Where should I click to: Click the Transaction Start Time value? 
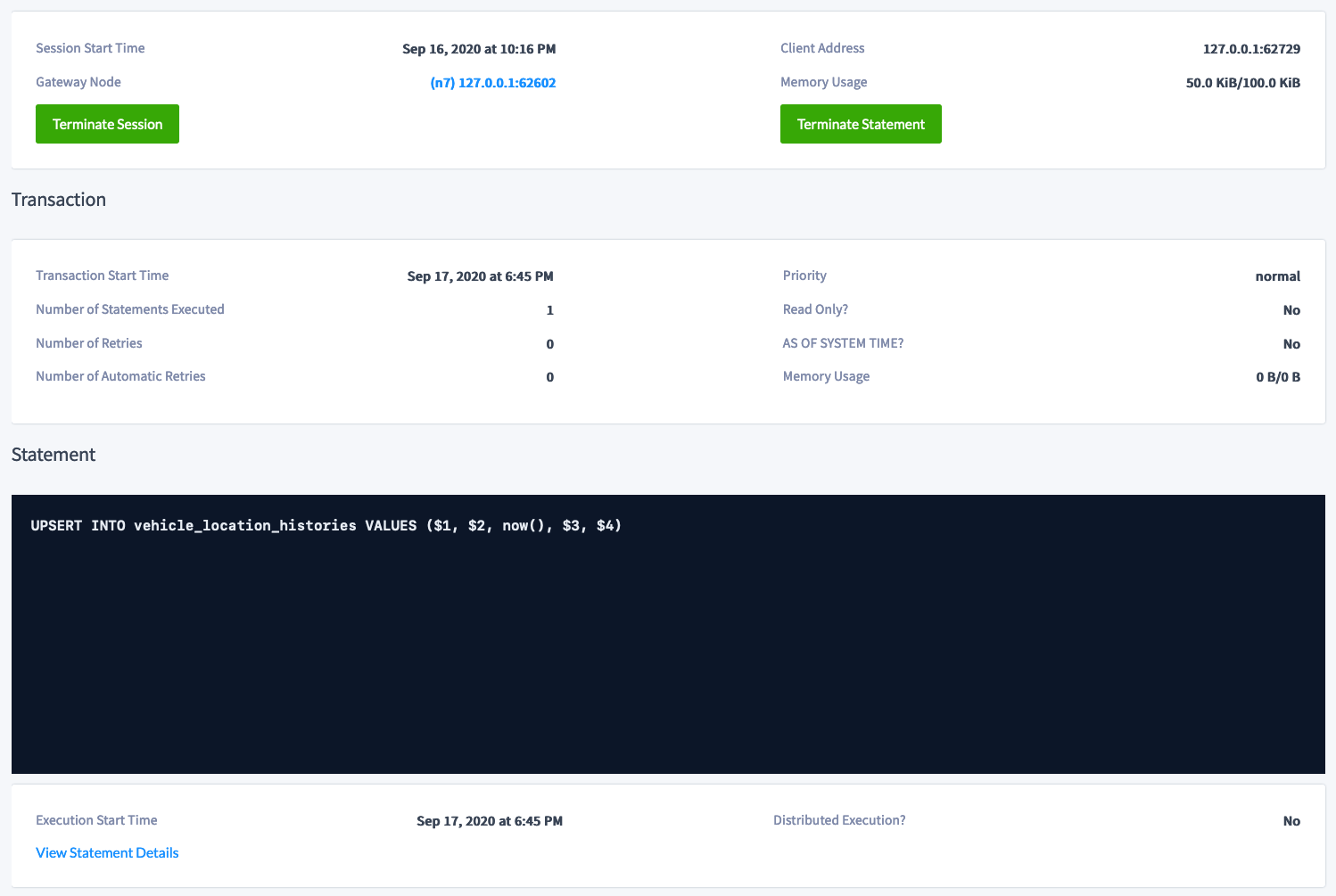[x=480, y=276]
